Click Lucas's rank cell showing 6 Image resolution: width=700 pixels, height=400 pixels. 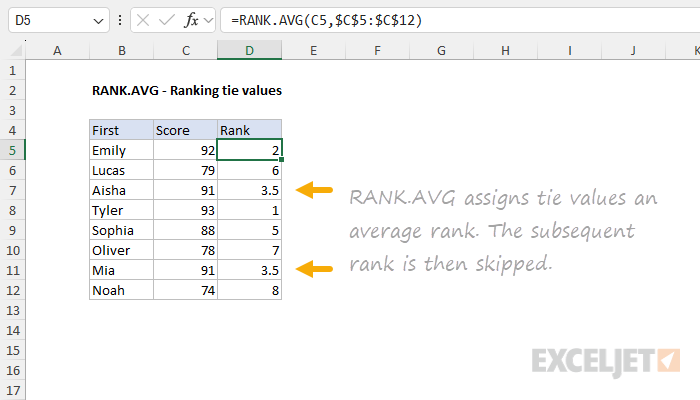click(x=250, y=171)
